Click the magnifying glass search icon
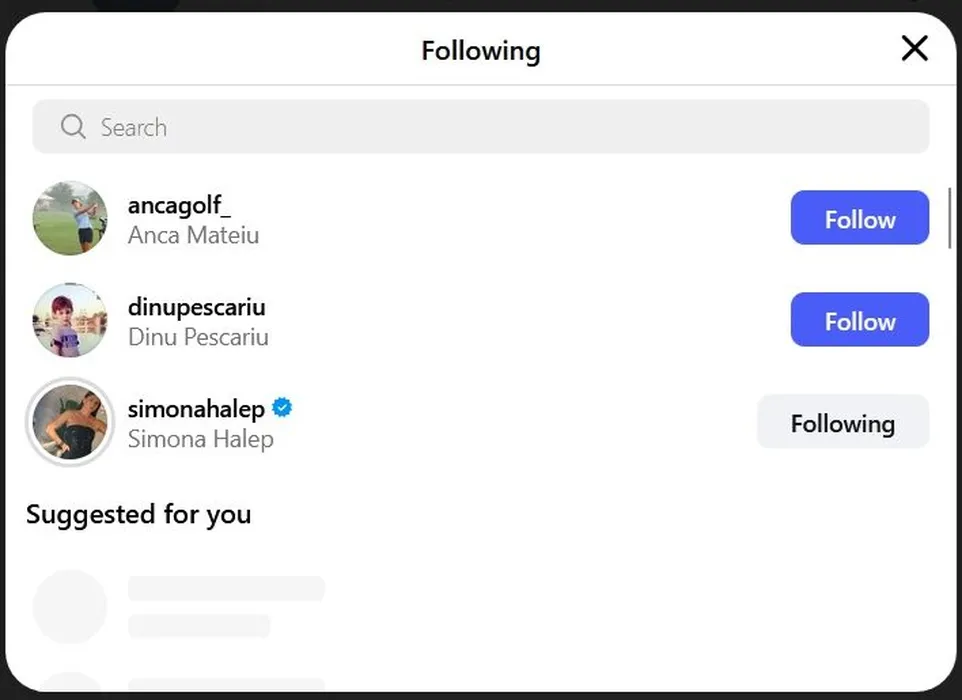The image size is (962, 700). click(x=73, y=127)
